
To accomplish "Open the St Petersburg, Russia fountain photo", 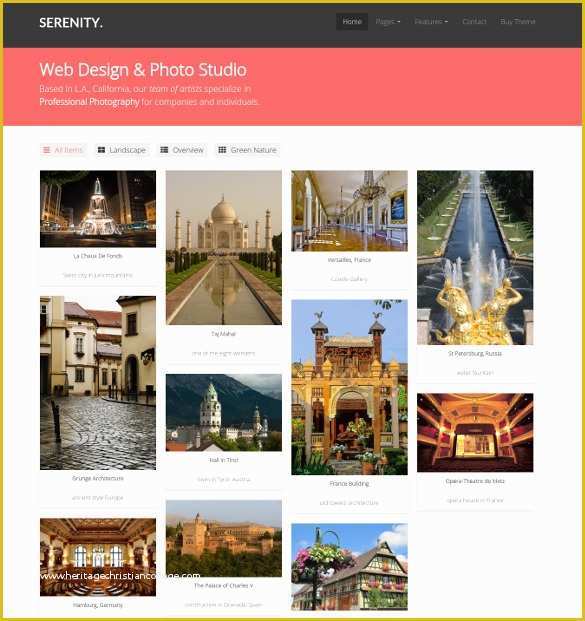I will pyautogui.click(x=475, y=257).
